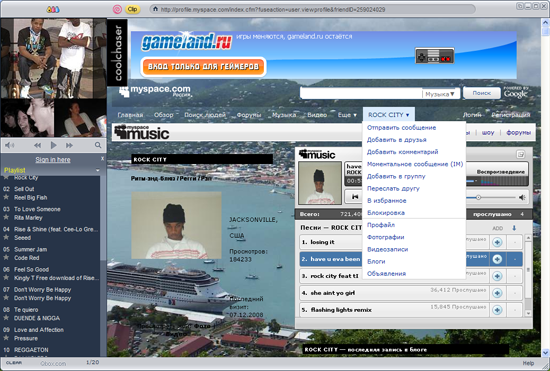The height and width of the screenshot is (371, 550).
Task: Click the Clip button in the toolbar
Action: (x=132, y=9)
